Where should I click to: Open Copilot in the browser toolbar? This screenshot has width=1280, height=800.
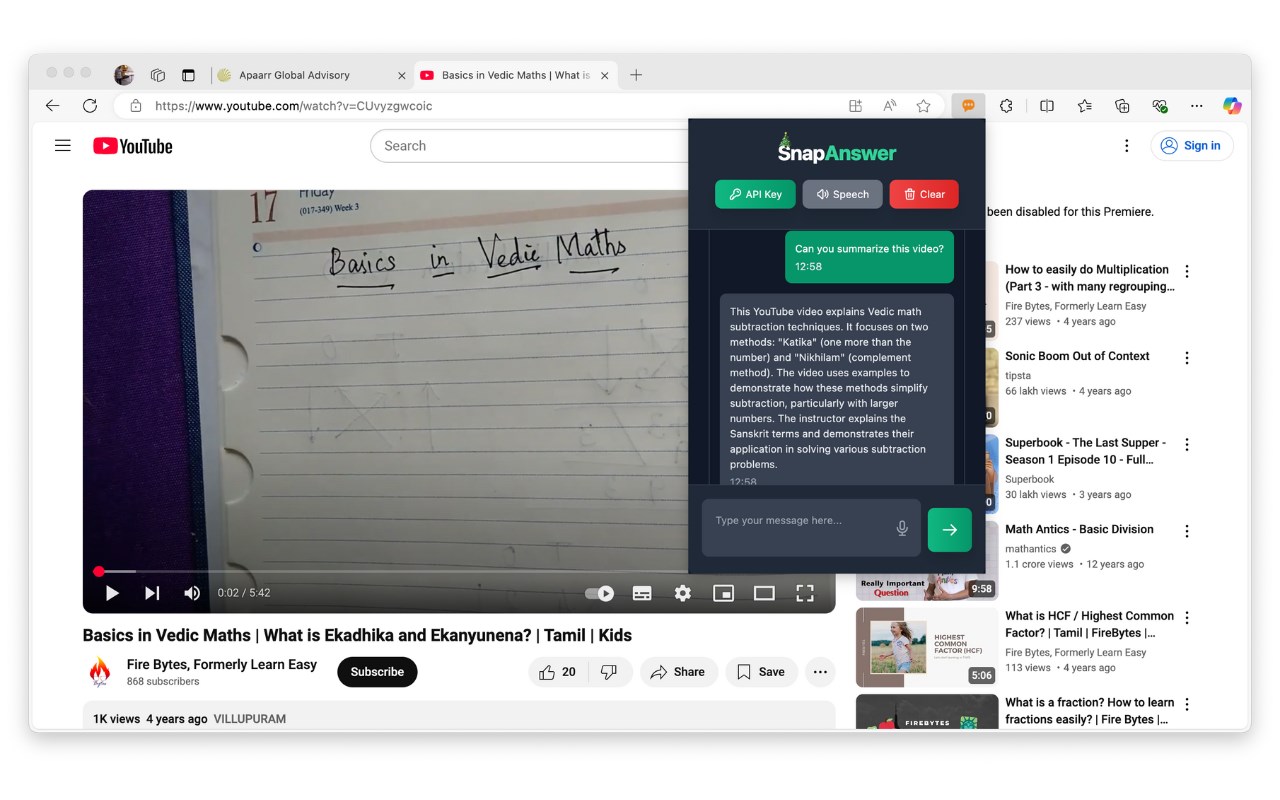1232,105
